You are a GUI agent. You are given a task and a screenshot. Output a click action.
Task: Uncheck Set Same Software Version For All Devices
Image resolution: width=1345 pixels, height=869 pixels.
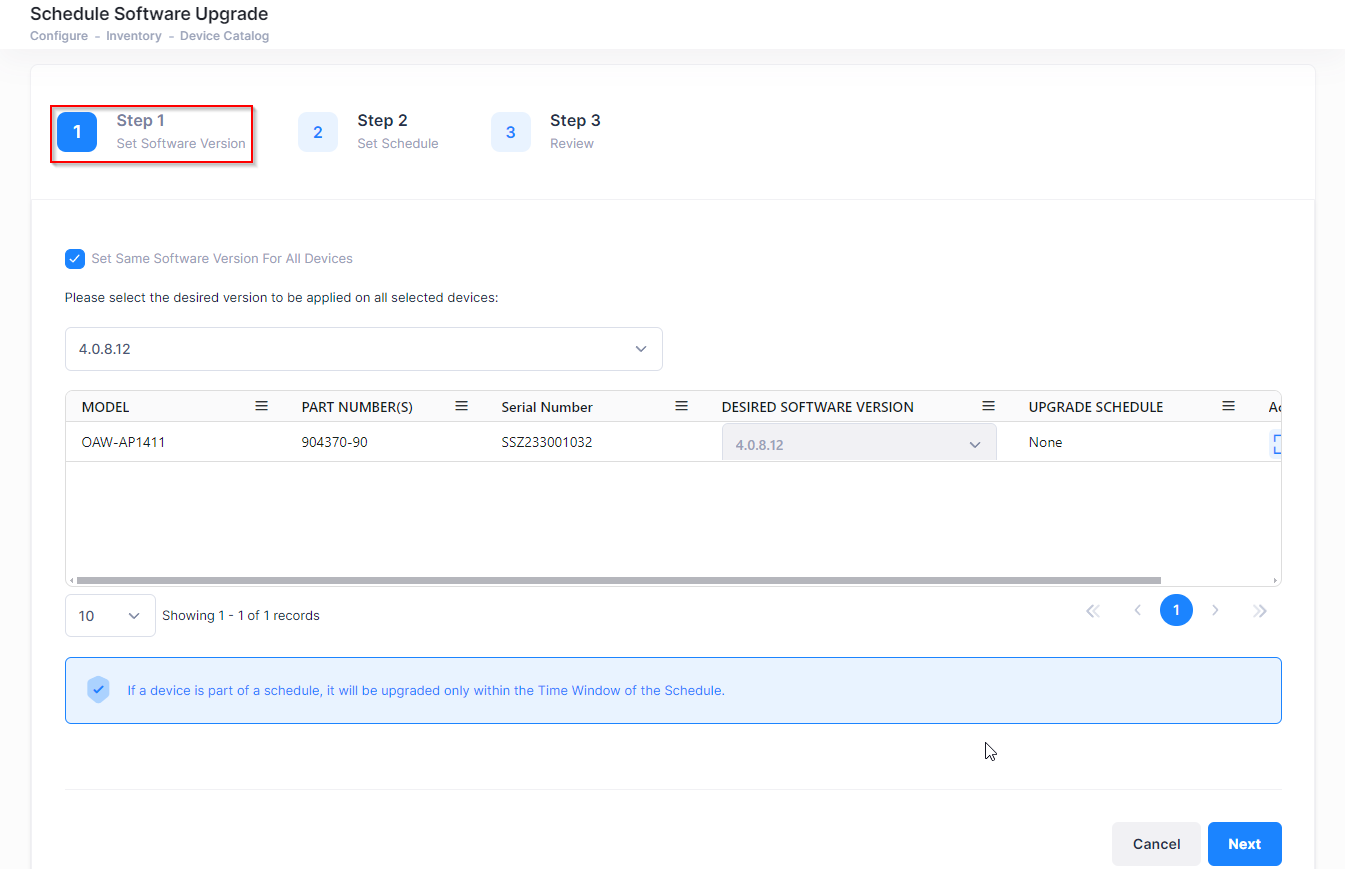coord(75,259)
